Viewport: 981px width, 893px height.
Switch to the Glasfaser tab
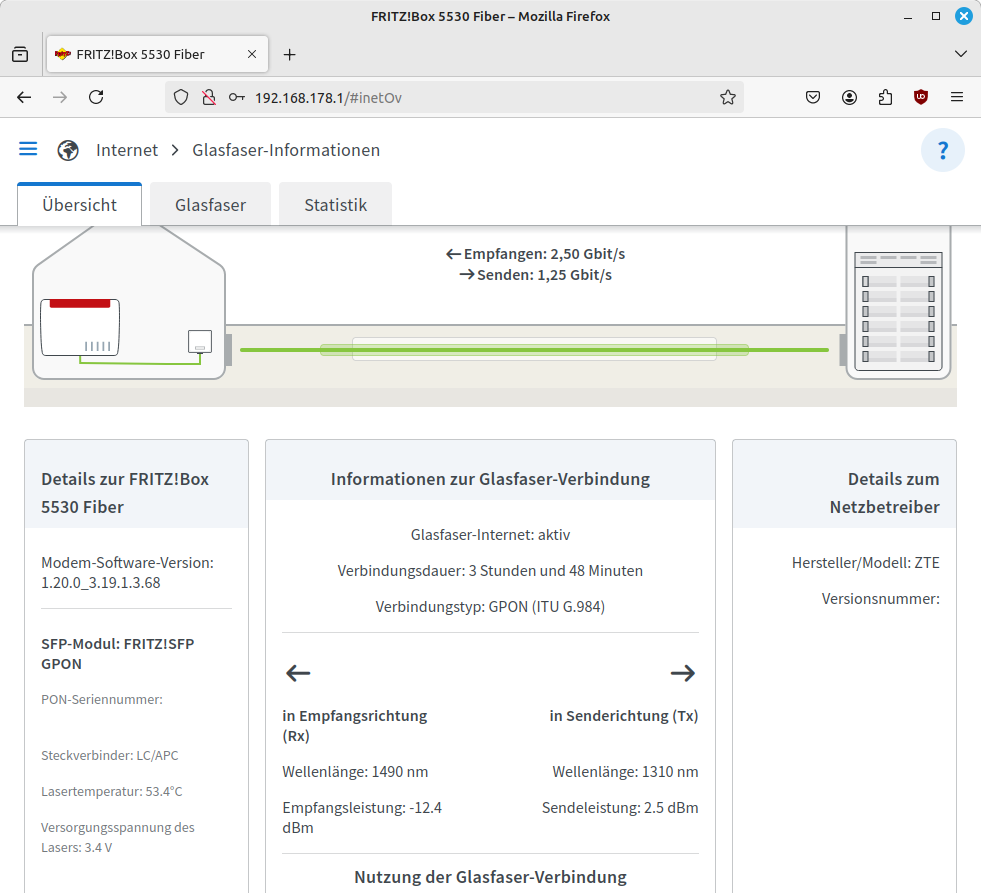(x=210, y=205)
